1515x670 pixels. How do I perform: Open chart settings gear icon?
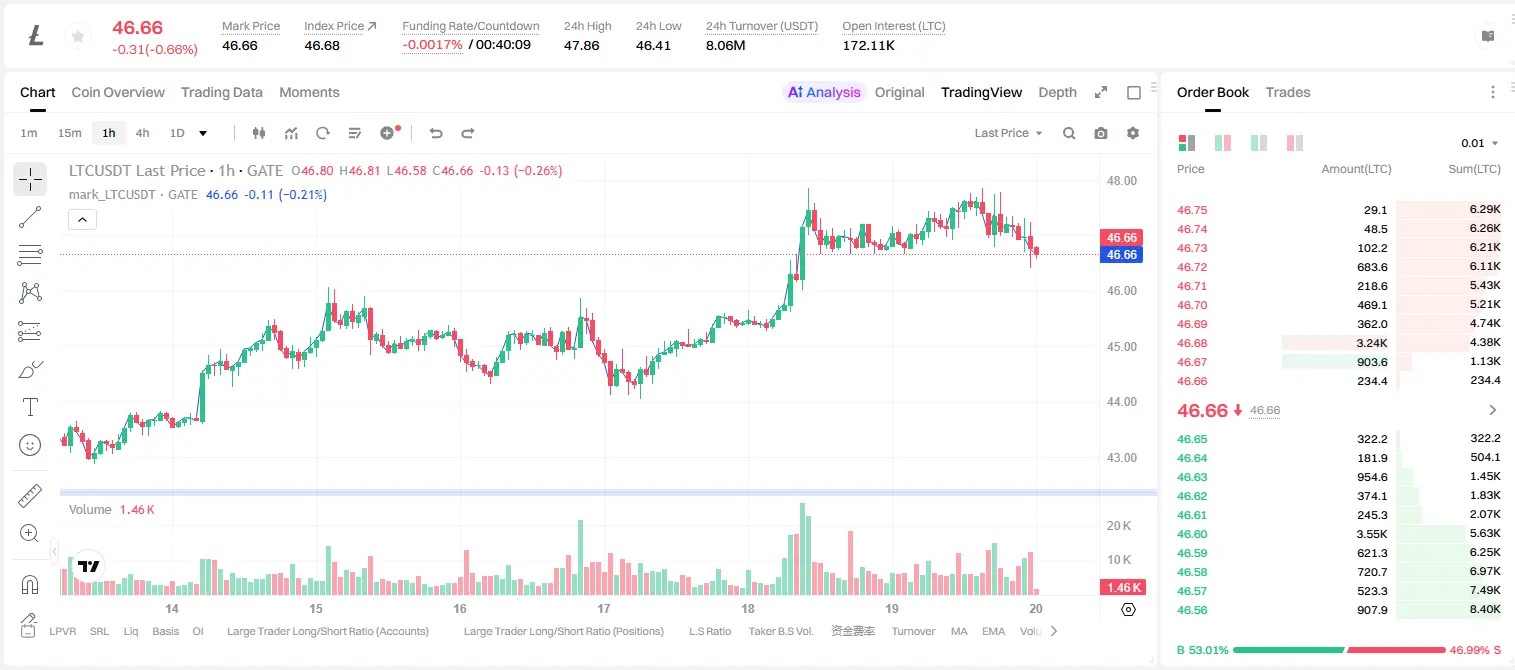click(1133, 133)
